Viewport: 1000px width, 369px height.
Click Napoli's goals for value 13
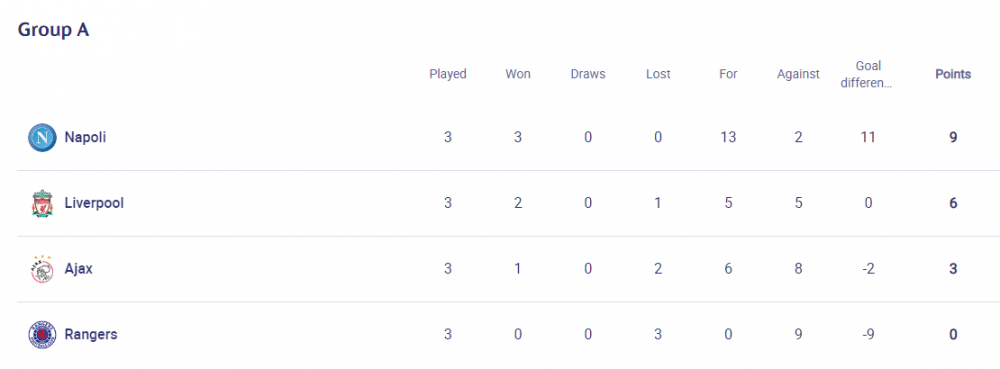(728, 137)
